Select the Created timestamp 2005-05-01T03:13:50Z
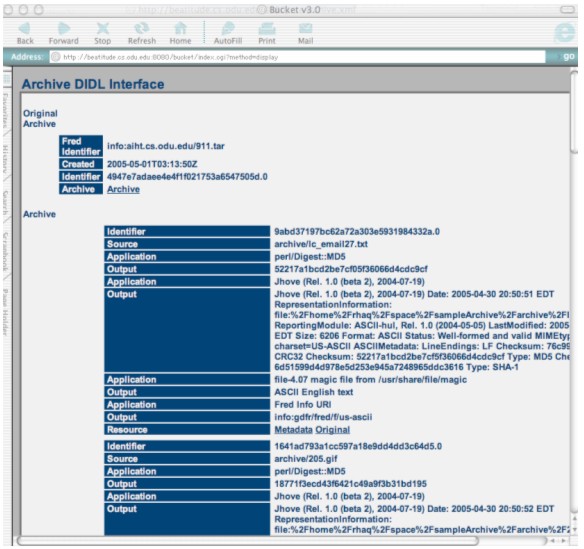 pyautogui.click(x=152, y=164)
